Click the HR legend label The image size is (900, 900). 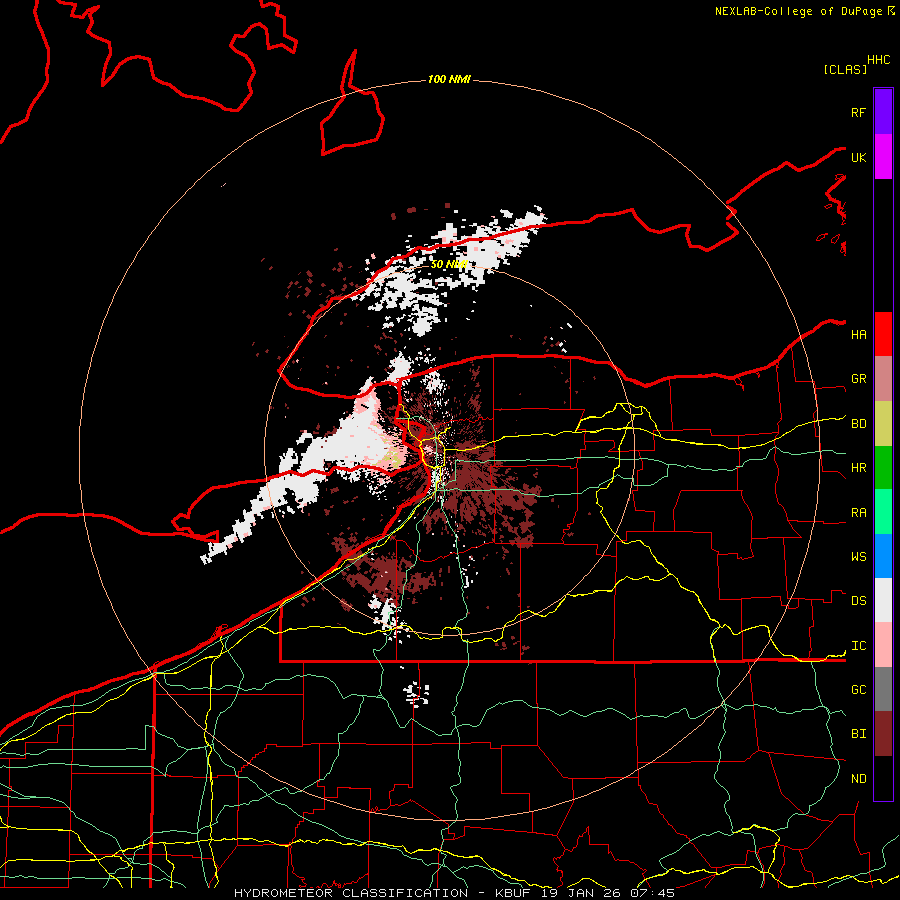pos(858,468)
